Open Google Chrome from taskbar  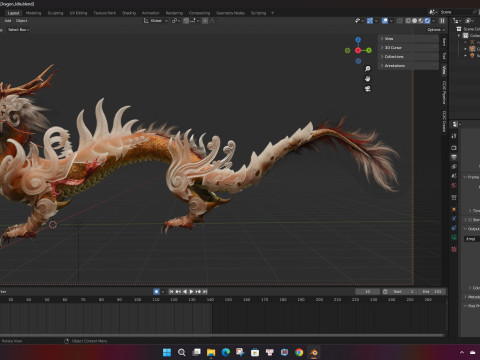point(299,352)
